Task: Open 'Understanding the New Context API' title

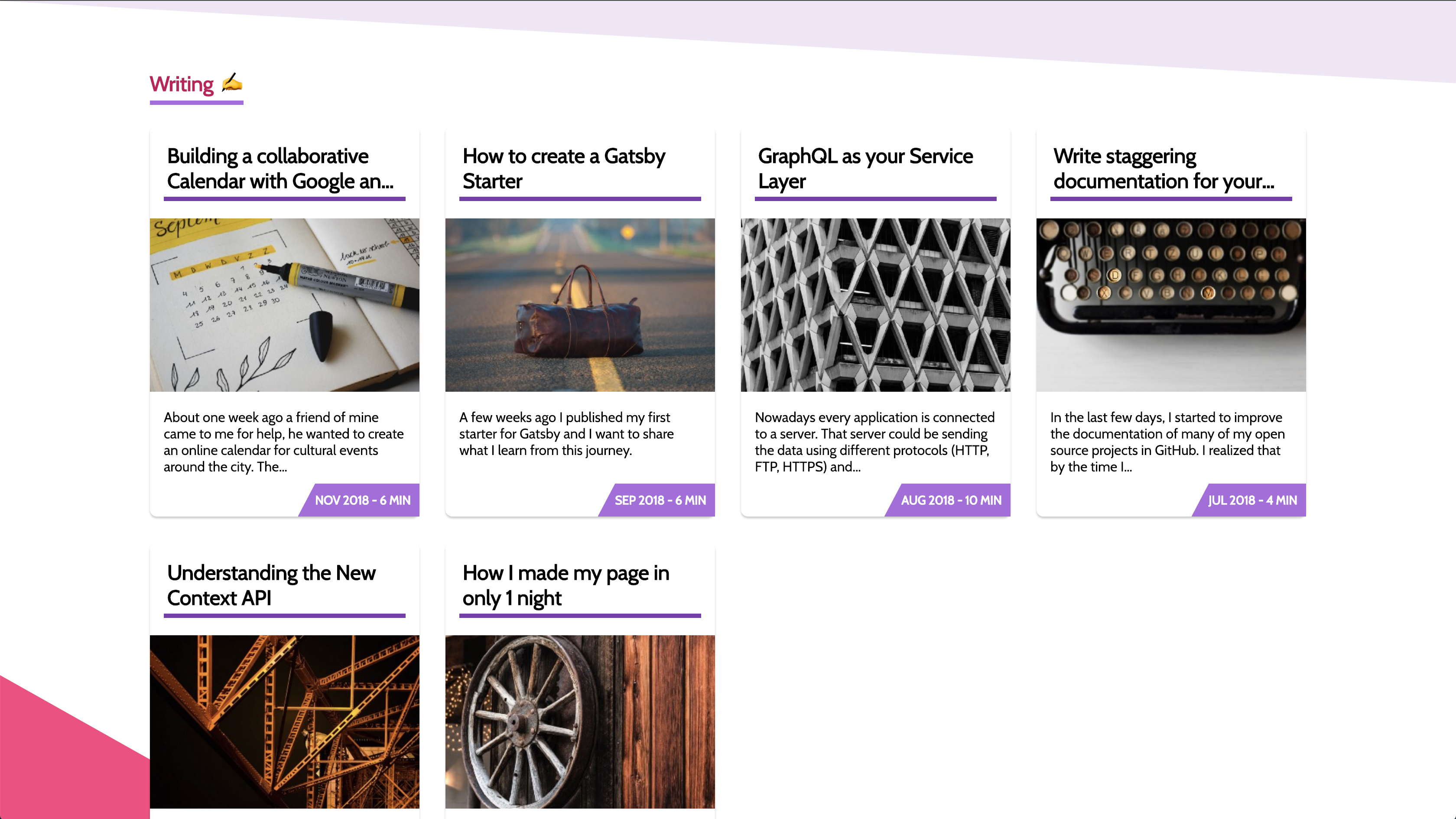Action: point(271,585)
